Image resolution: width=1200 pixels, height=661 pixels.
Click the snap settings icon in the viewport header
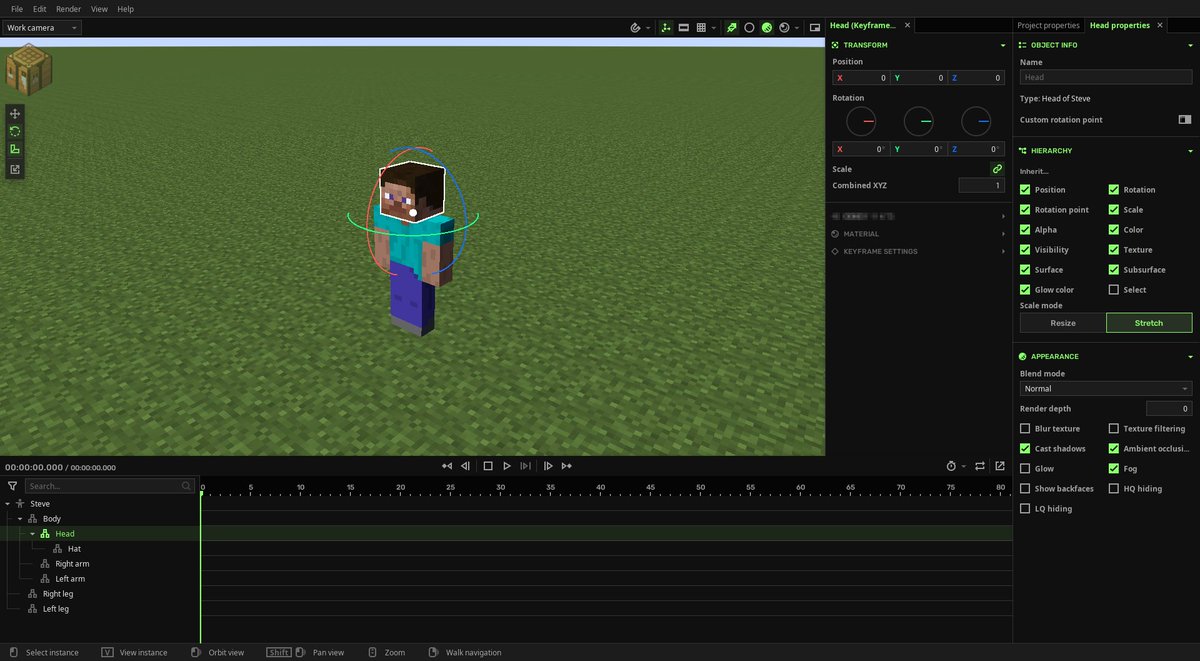pyautogui.click(x=635, y=28)
